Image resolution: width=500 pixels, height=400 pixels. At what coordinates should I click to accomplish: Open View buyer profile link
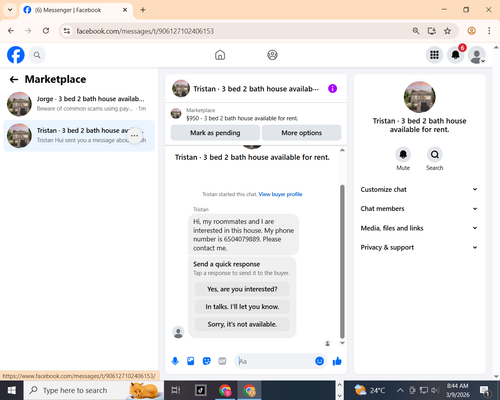[280, 194]
